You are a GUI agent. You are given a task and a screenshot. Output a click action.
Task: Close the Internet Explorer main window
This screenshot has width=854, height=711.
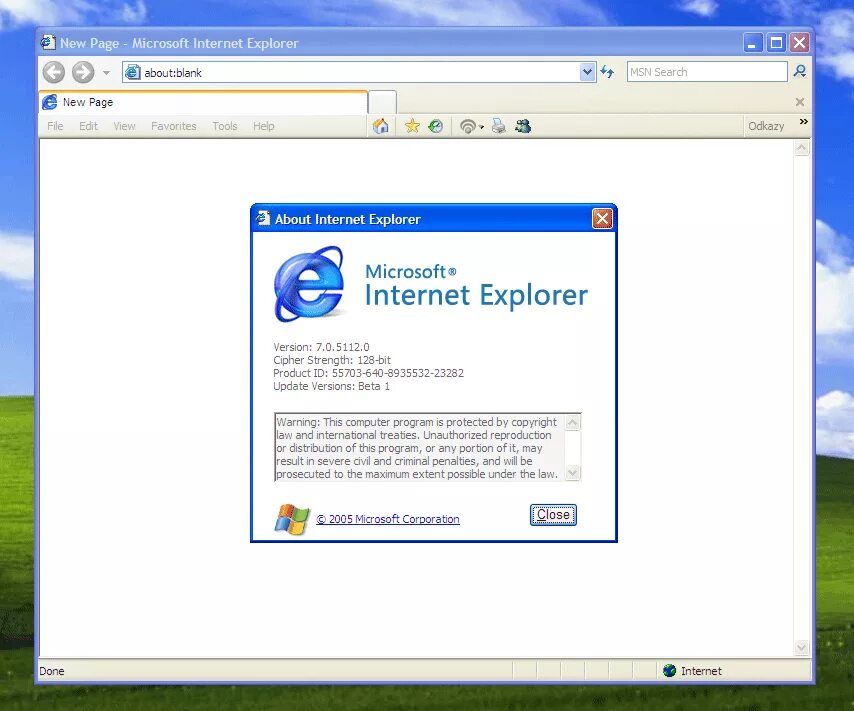pyautogui.click(x=799, y=42)
